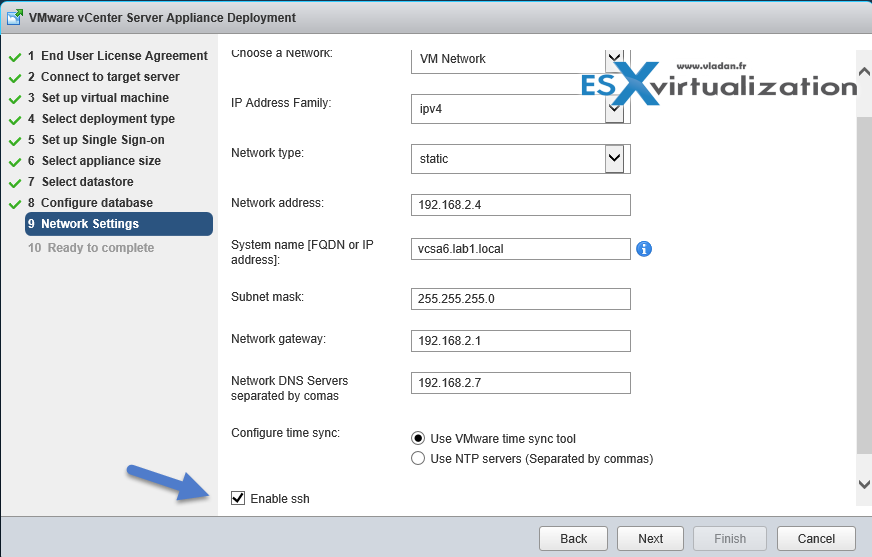The image size is (872, 557).
Task: Click the green check beside End User License Agreement
Action: (15, 57)
